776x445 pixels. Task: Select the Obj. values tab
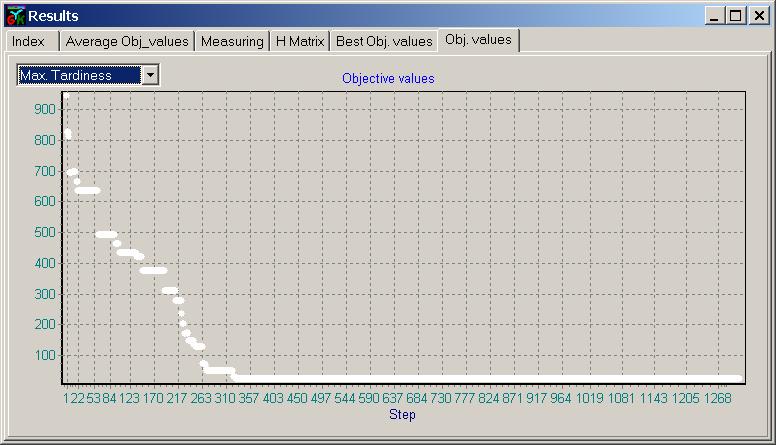point(478,40)
